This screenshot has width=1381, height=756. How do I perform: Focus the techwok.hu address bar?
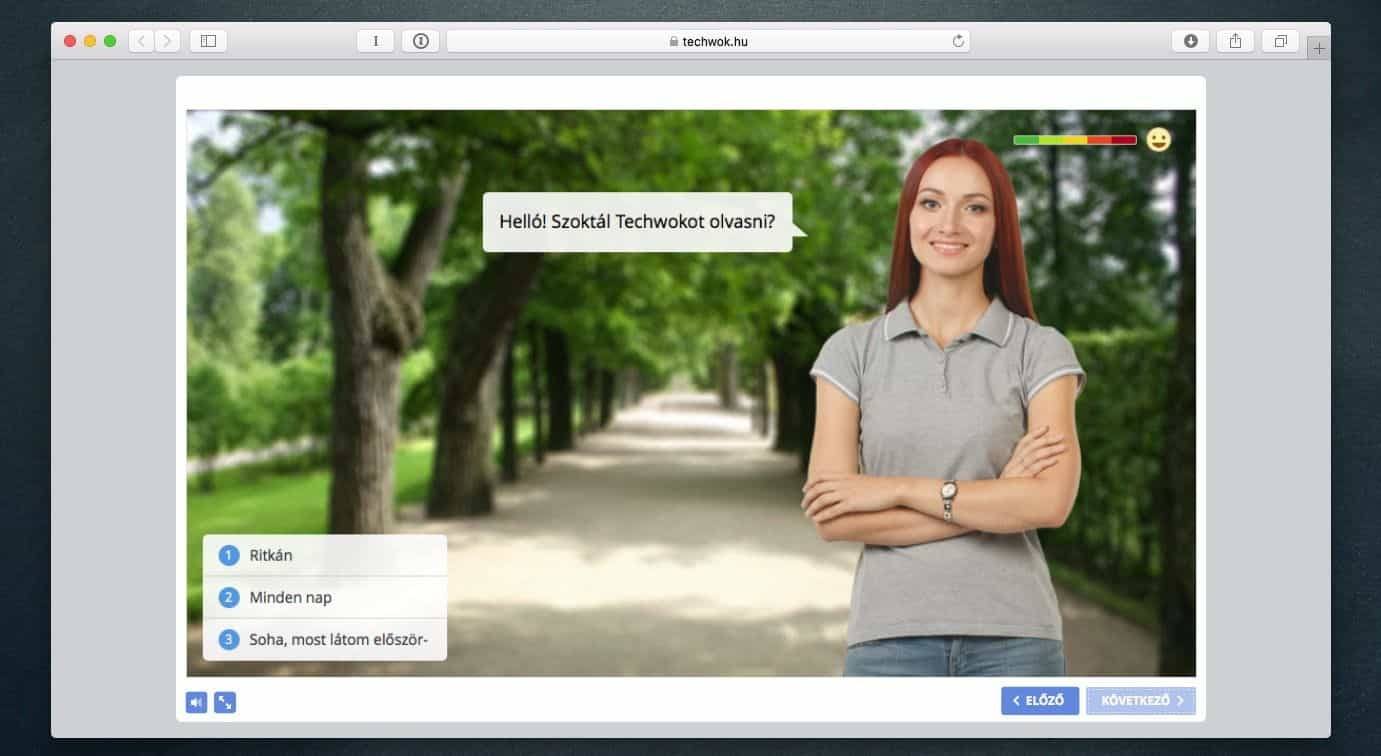pyautogui.click(x=708, y=41)
